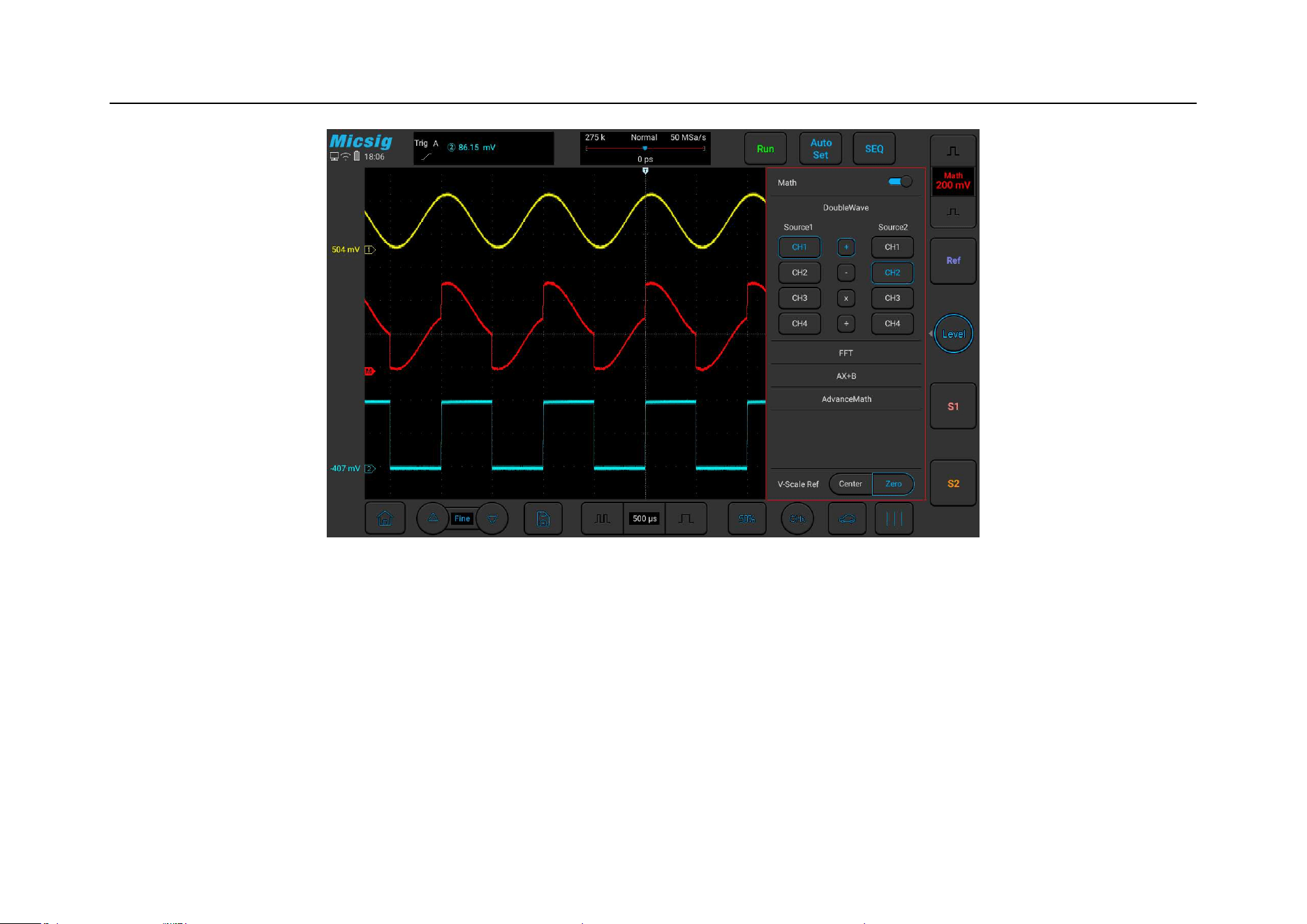Tap the trigger position marker above grid
Image resolution: width=1307 pixels, height=924 pixels.
(x=645, y=170)
